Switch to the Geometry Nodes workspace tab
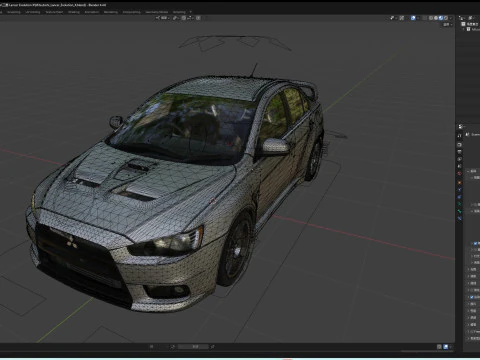480x360 pixels. click(157, 12)
